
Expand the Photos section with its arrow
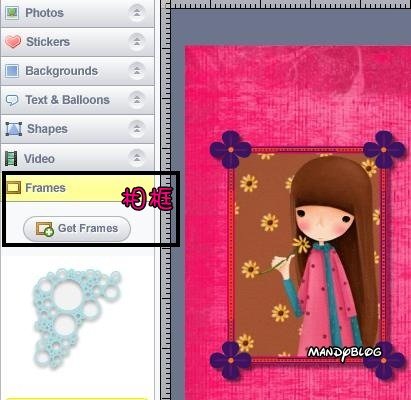(x=137, y=13)
